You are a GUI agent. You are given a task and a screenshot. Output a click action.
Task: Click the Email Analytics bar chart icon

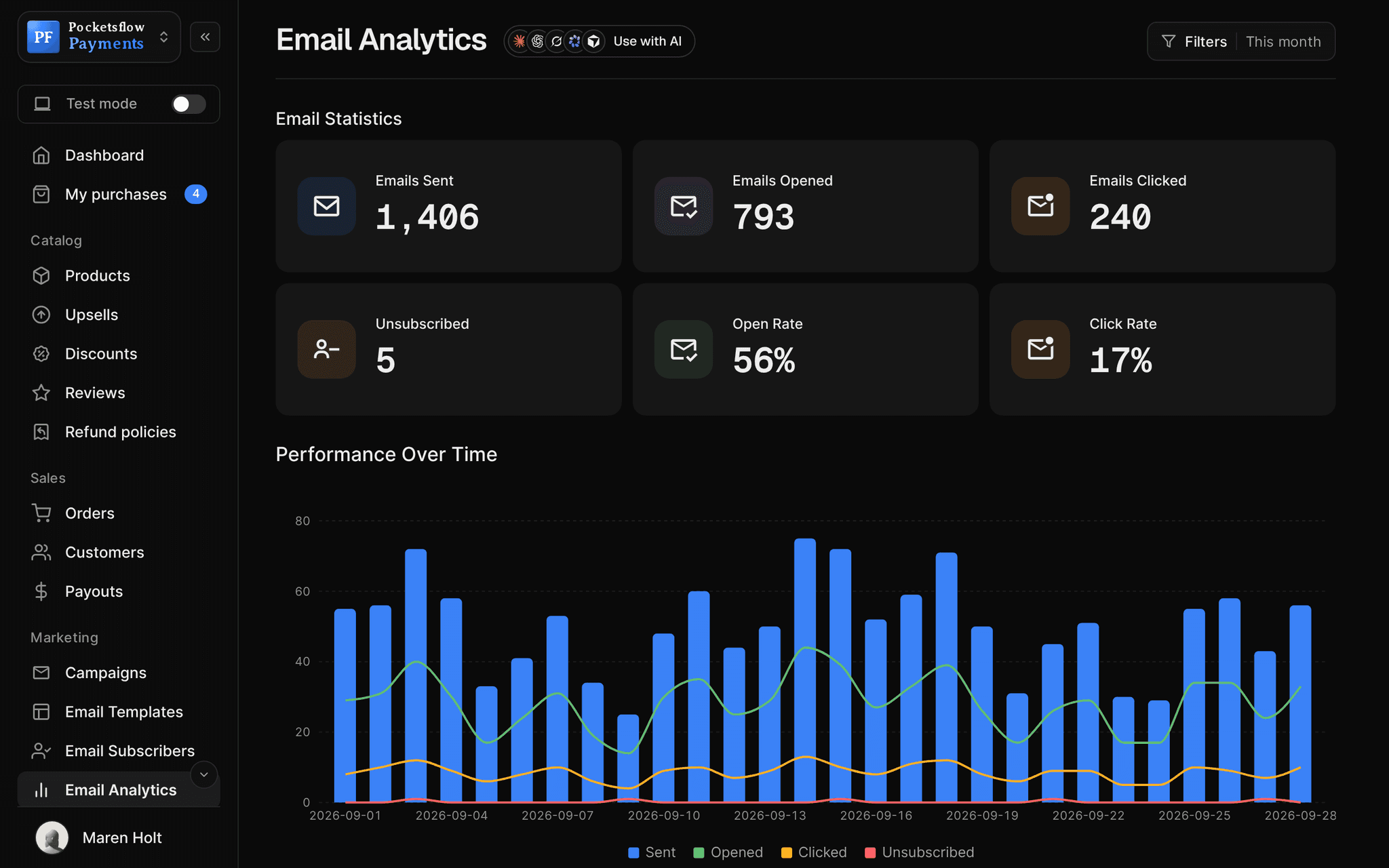coord(41,790)
